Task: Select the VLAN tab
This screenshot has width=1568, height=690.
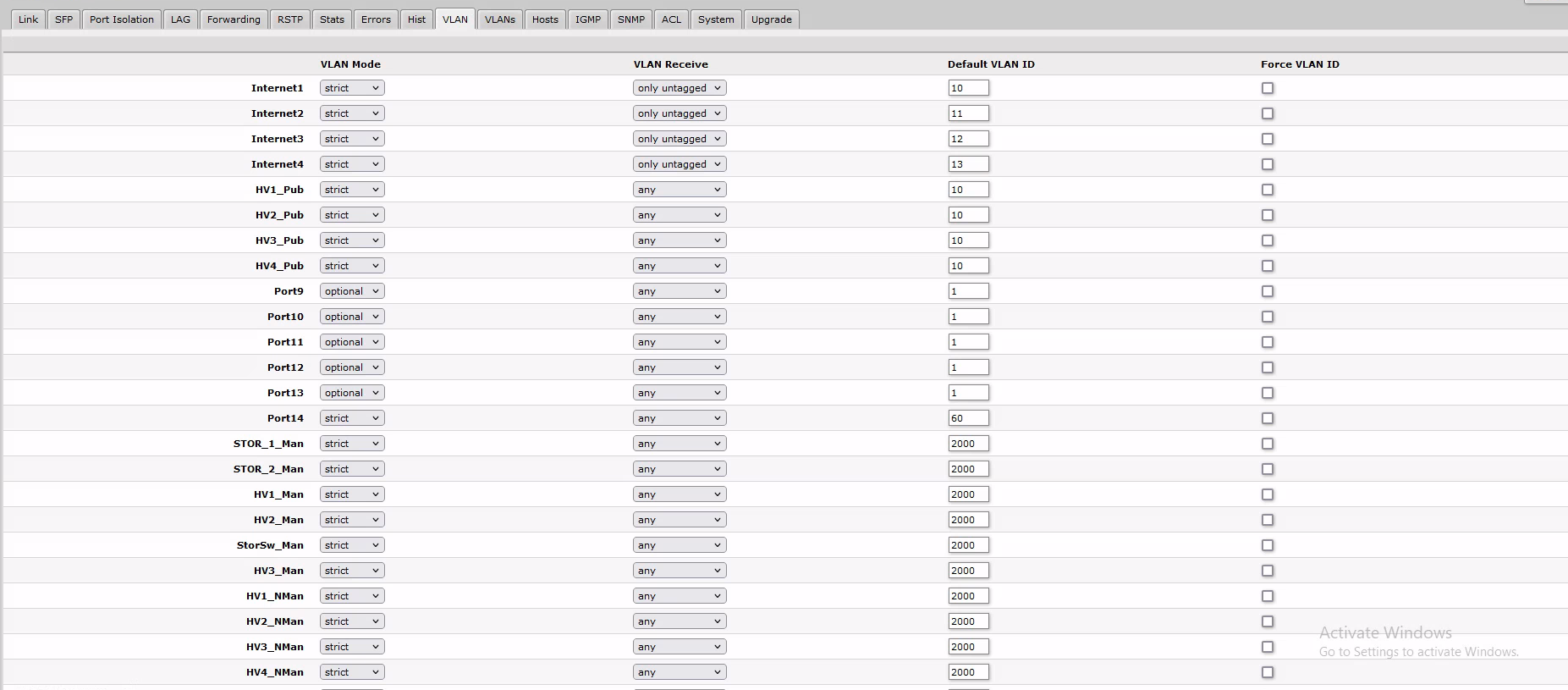Action: pos(455,19)
